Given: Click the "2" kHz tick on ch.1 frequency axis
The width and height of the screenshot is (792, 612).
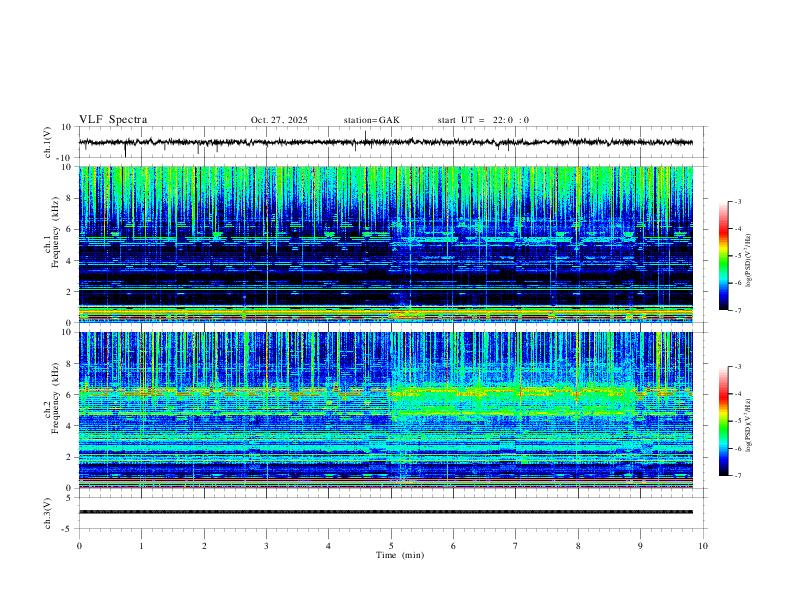Looking at the screenshot, I should [x=69, y=292].
